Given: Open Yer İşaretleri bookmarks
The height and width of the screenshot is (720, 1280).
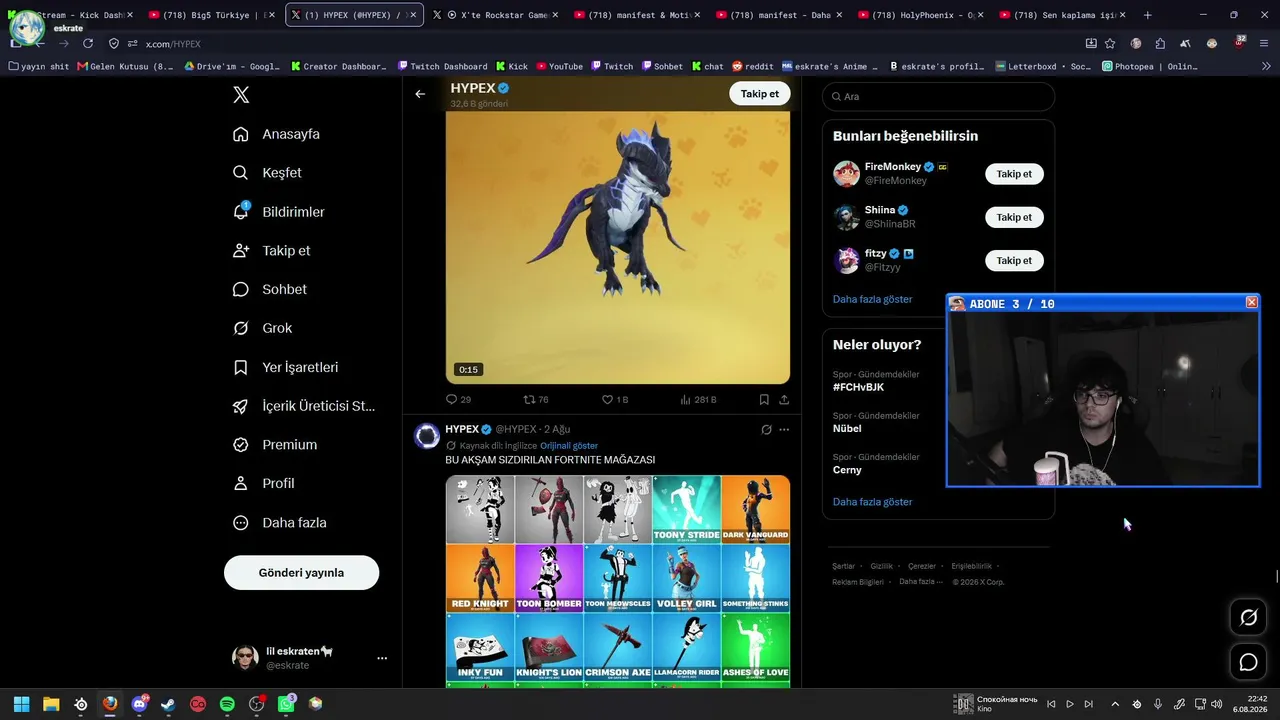Looking at the screenshot, I should pos(285,367).
